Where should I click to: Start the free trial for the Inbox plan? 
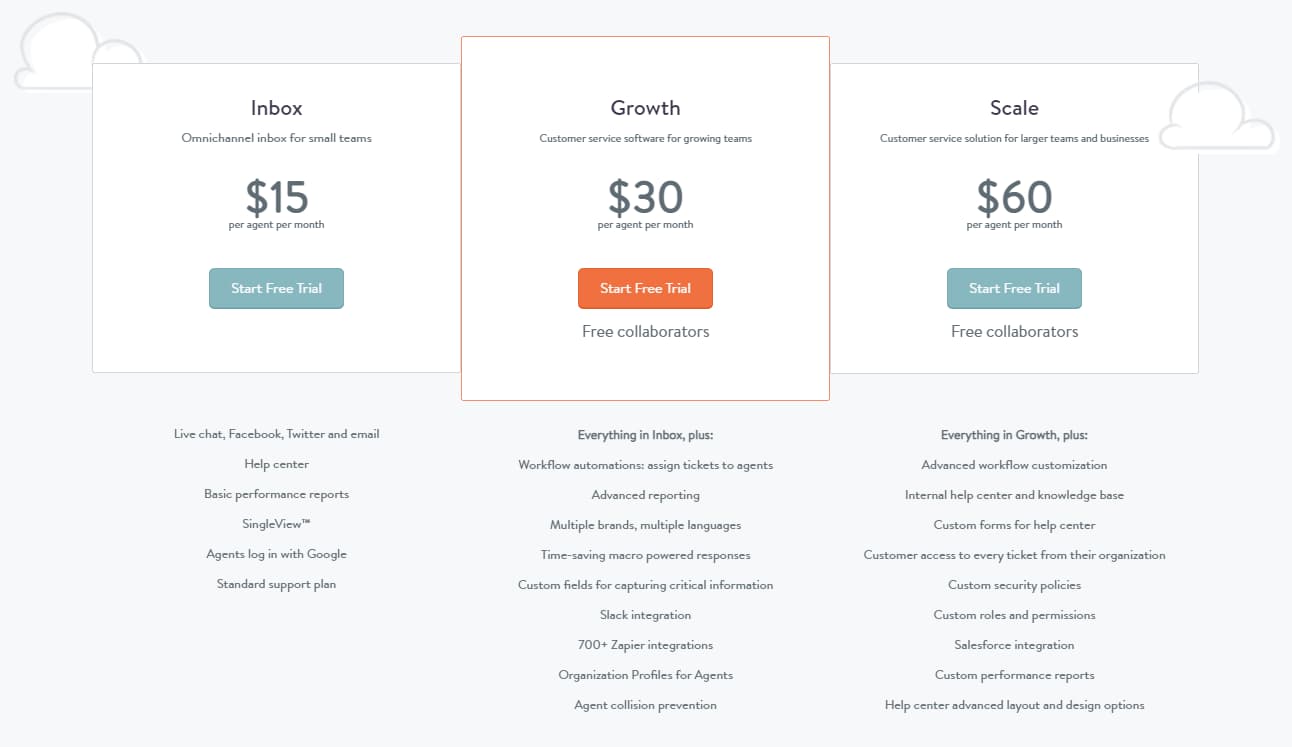(276, 288)
